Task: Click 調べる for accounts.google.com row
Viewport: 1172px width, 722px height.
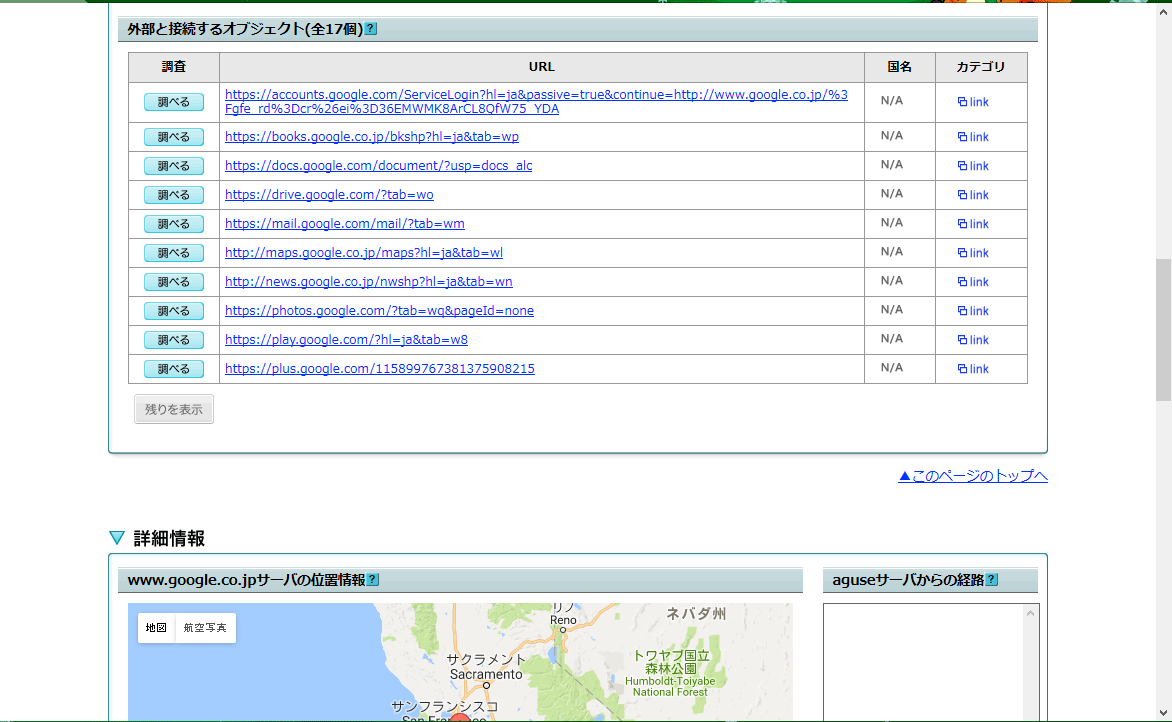Action: coord(173,102)
